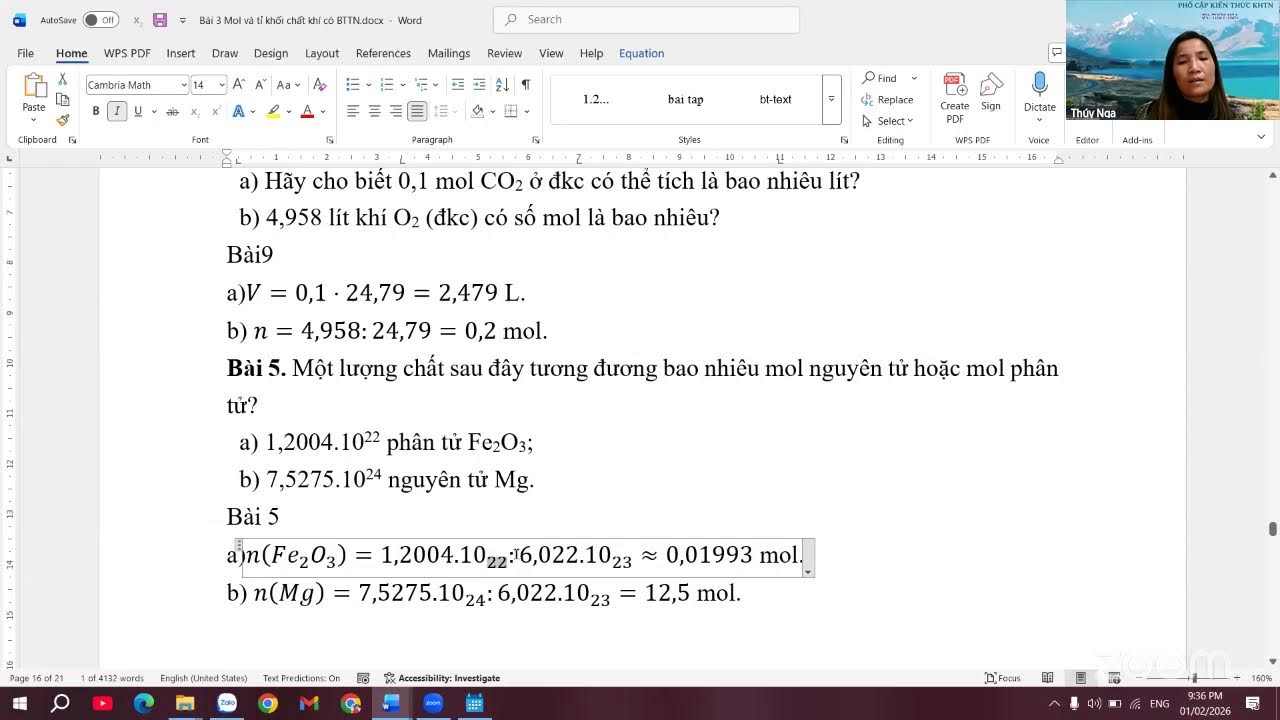Click the Copy icon in Clipboard
The image size is (1280, 720).
[62, 99]
